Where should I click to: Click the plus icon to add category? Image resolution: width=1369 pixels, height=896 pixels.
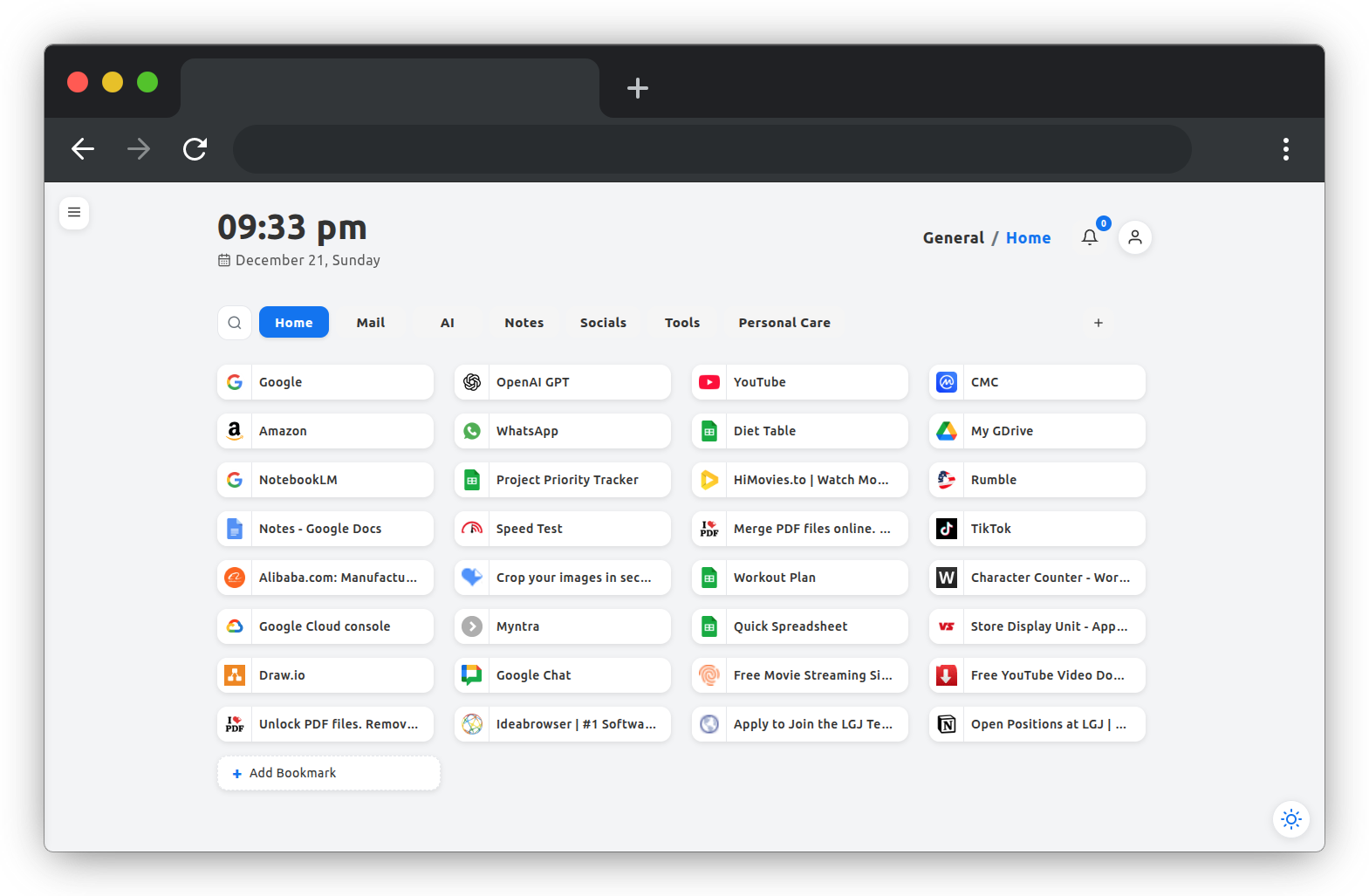pyautogui.click(x=1099, y=323)
